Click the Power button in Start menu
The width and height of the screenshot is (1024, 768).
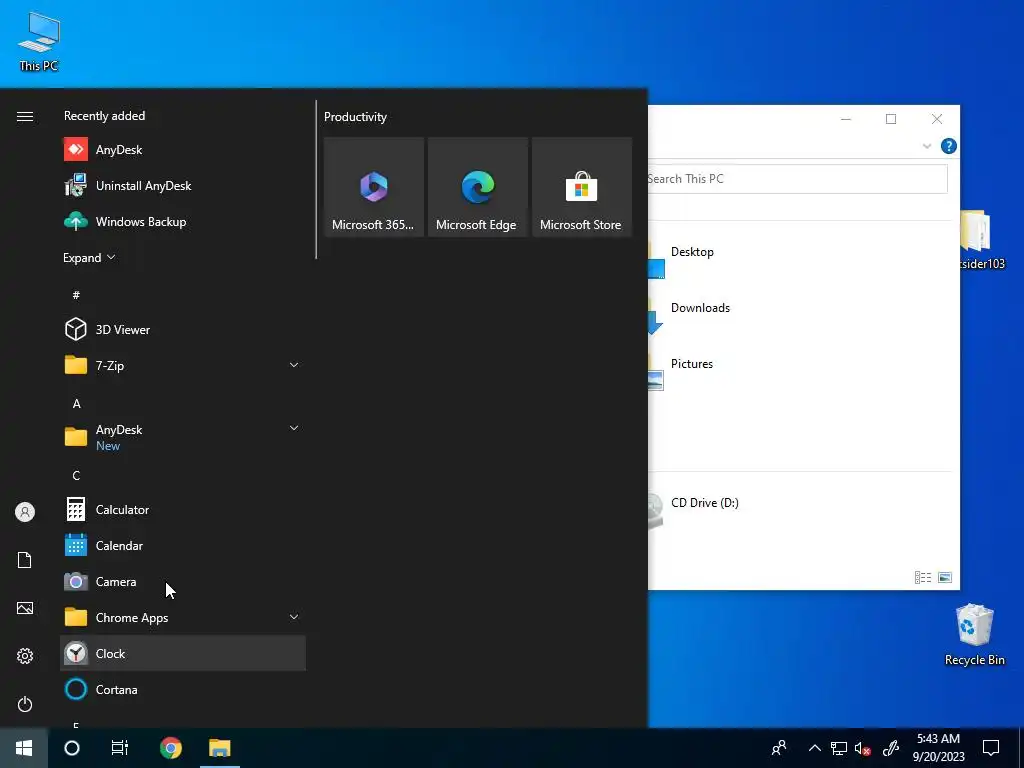coord(25,704)
